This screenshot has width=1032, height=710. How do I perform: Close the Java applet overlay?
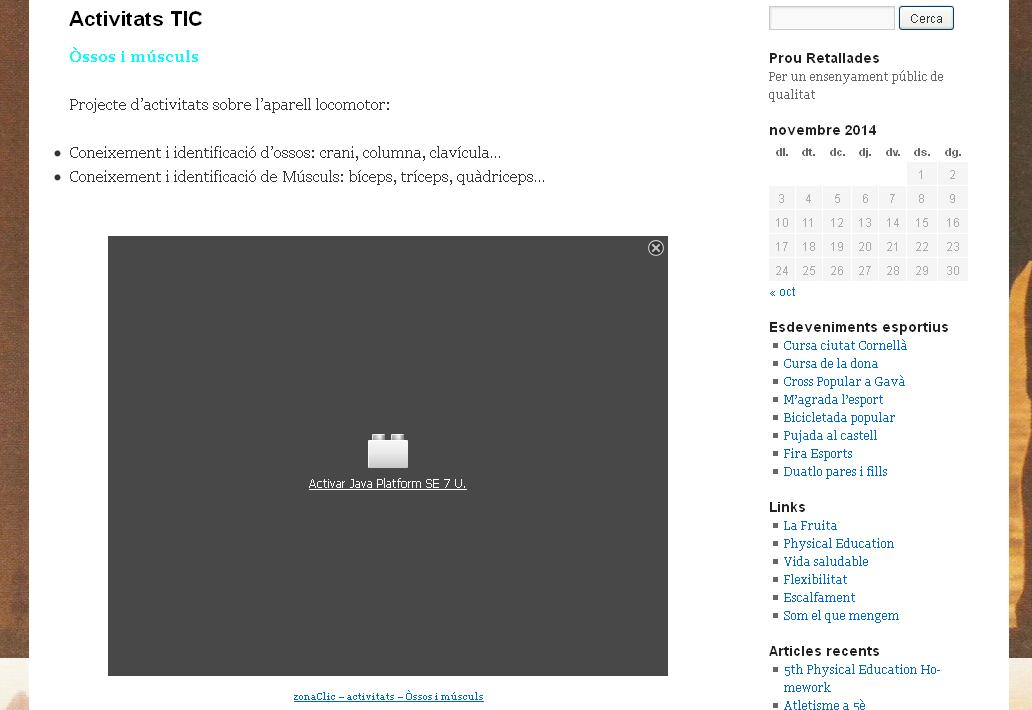656,248
